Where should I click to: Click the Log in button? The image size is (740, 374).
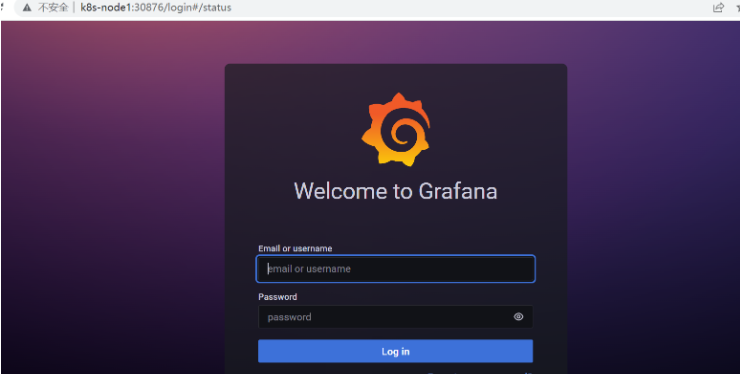(395, 351)
